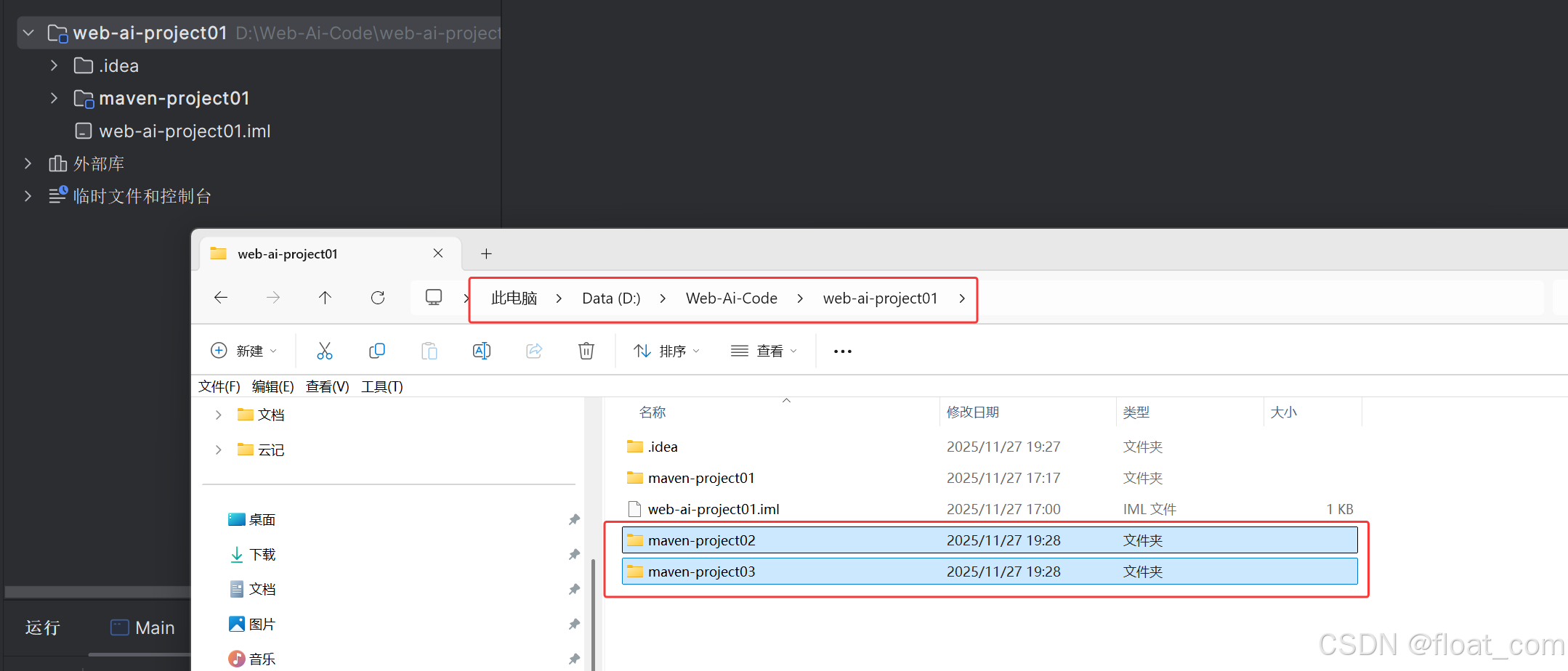
Task: Open the 排序 (Sort) dropdown
Action: coord(666,351)
